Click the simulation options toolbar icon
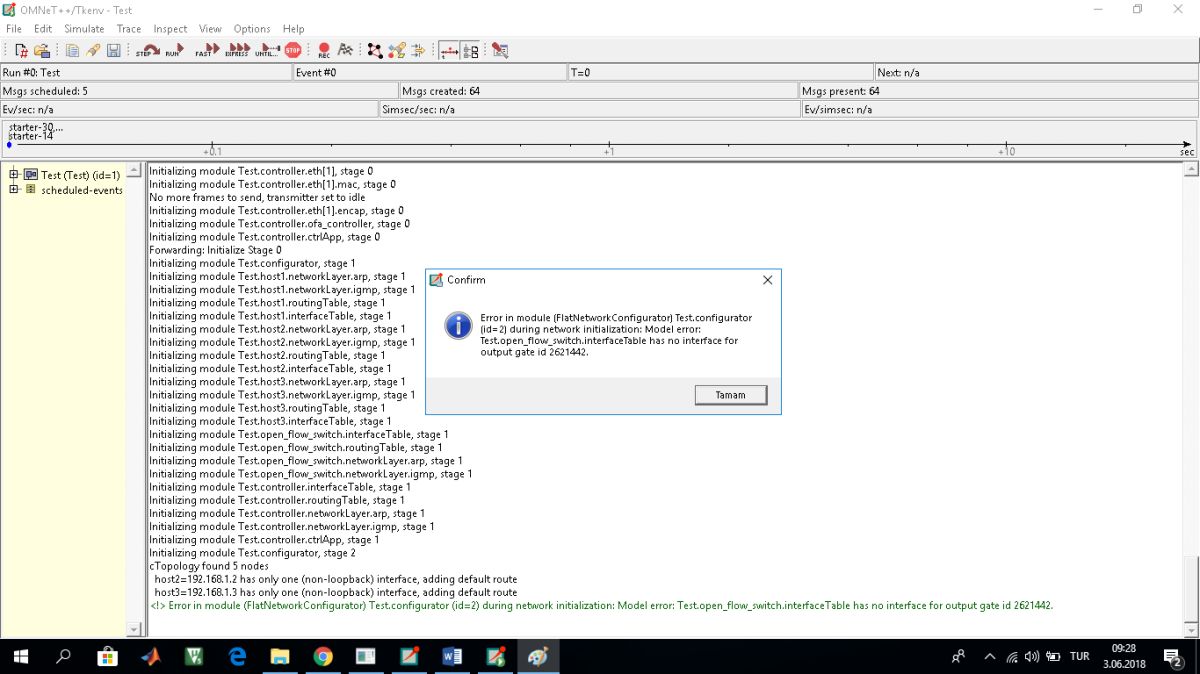 pos(500,50)
